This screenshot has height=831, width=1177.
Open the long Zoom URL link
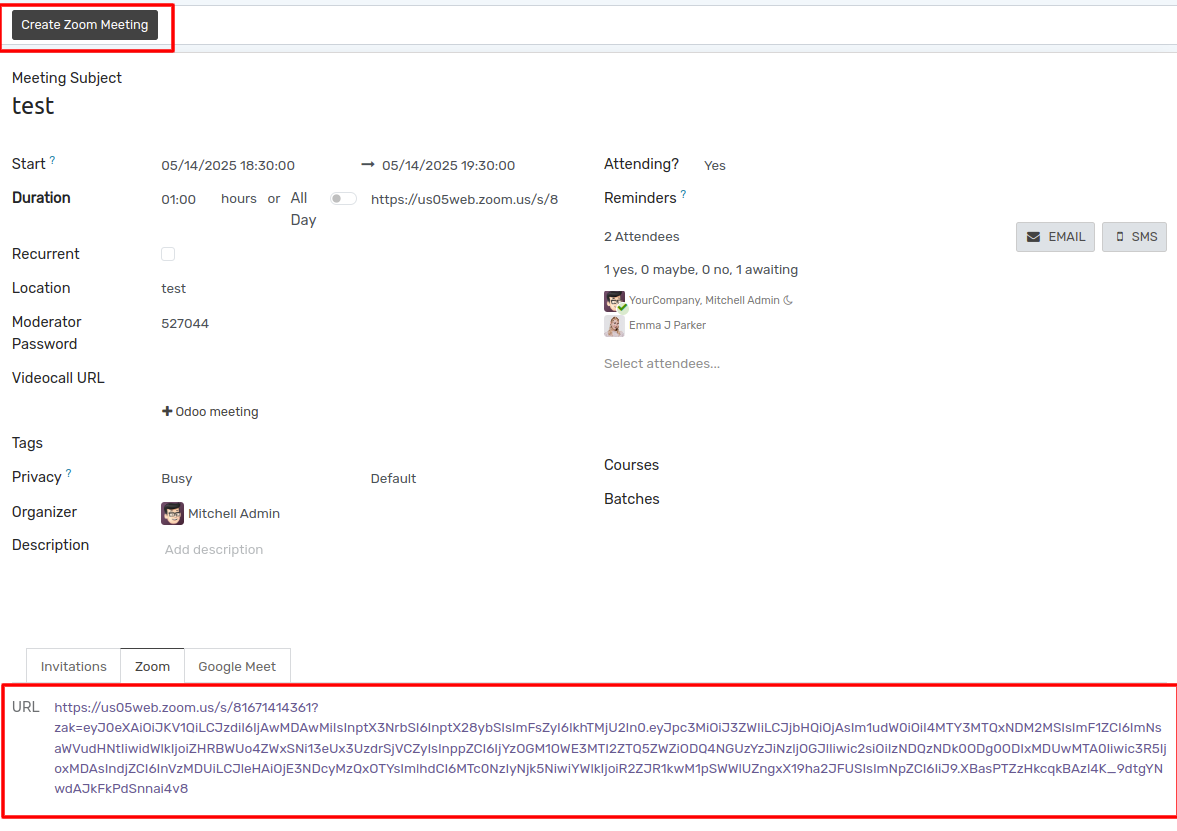[610, 748]
